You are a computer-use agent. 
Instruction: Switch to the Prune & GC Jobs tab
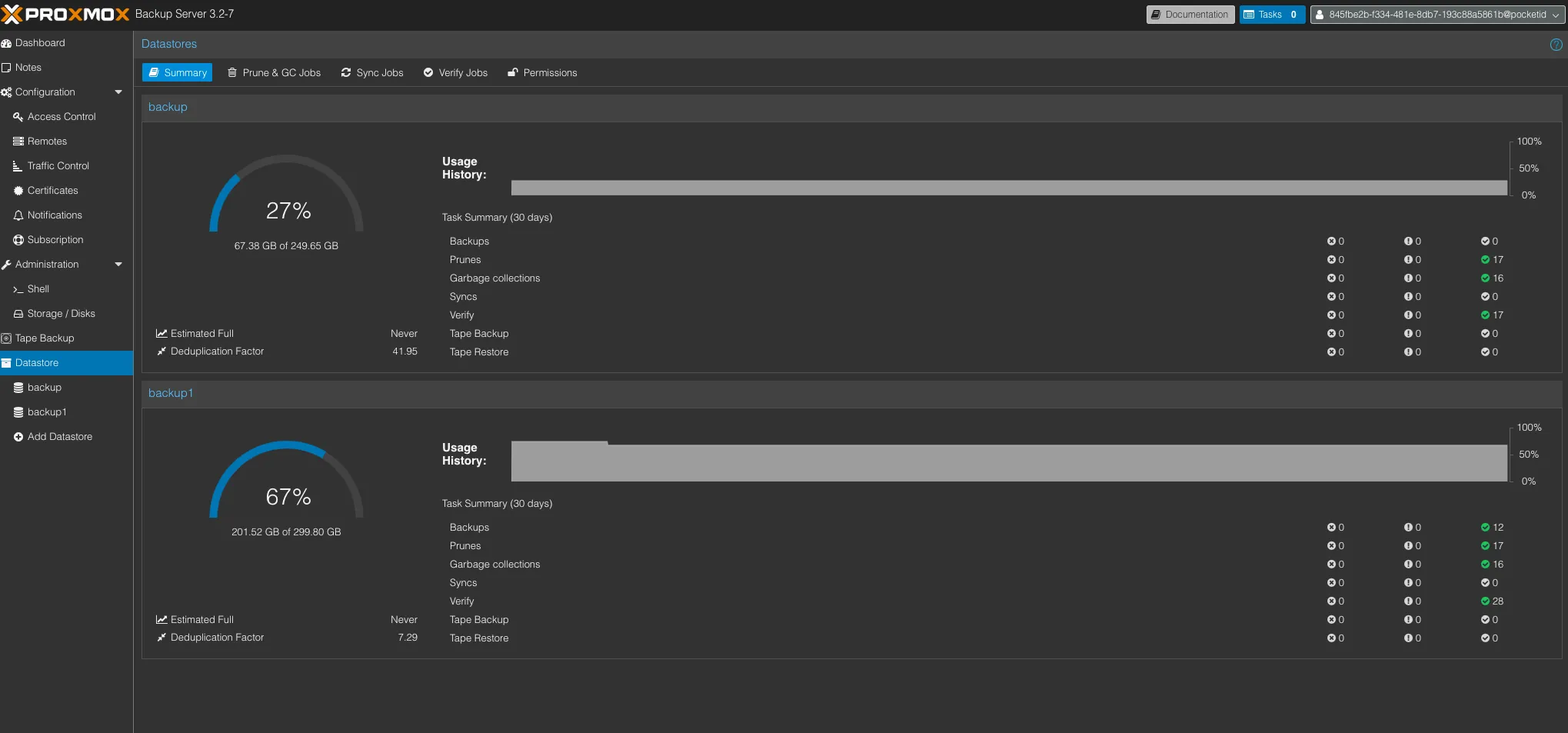click(274, 73)
